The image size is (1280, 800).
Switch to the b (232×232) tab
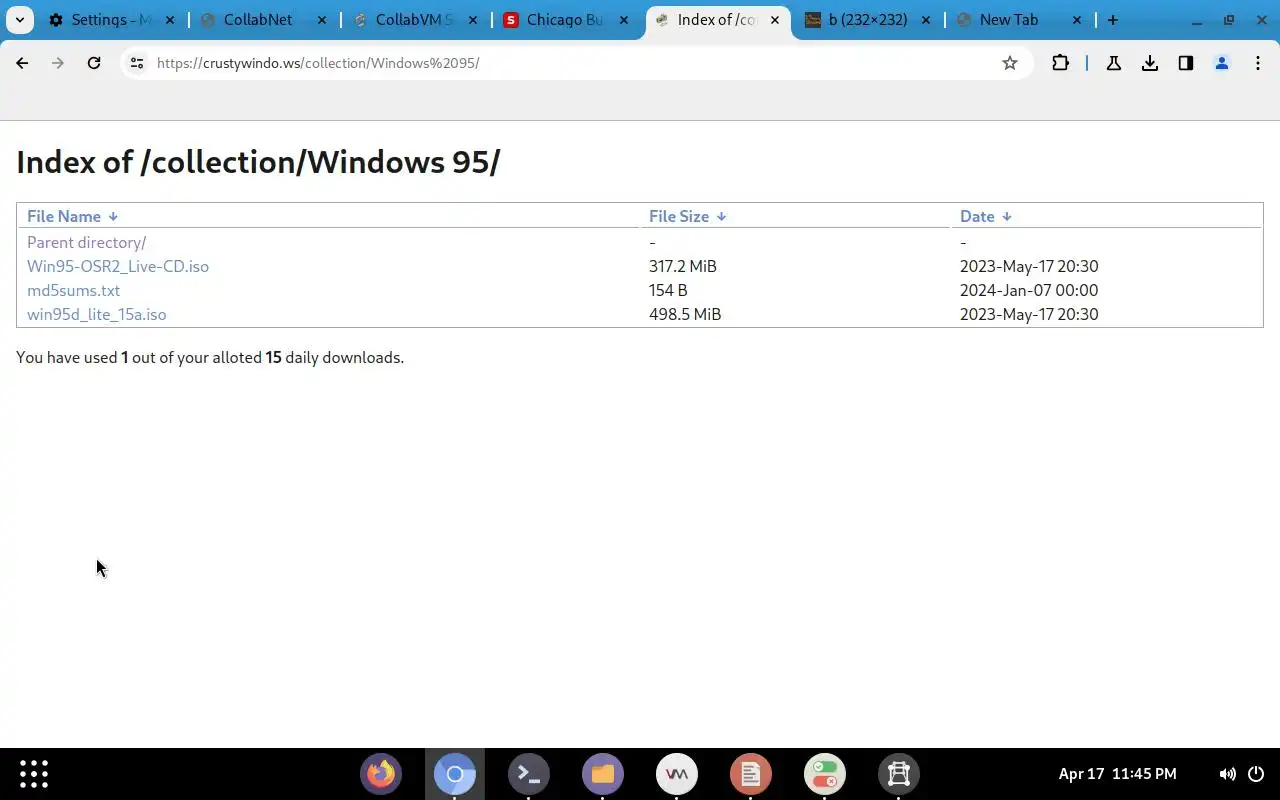point(868,20)
